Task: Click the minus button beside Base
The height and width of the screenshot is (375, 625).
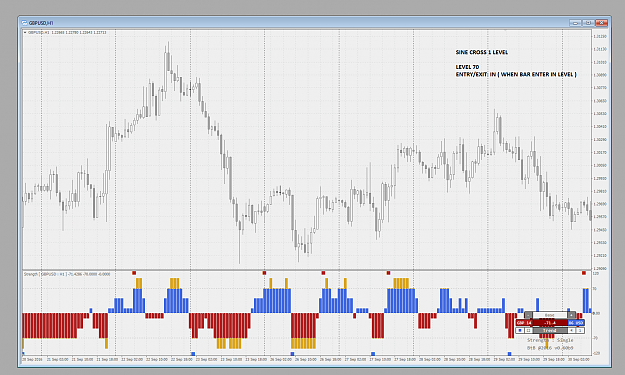Action: (x=529, y=315)
